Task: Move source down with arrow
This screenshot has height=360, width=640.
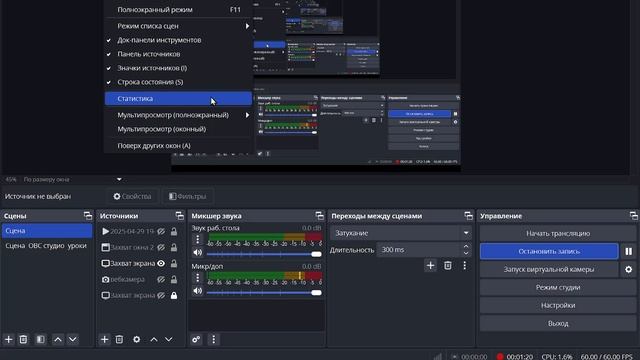Action: 169,339
